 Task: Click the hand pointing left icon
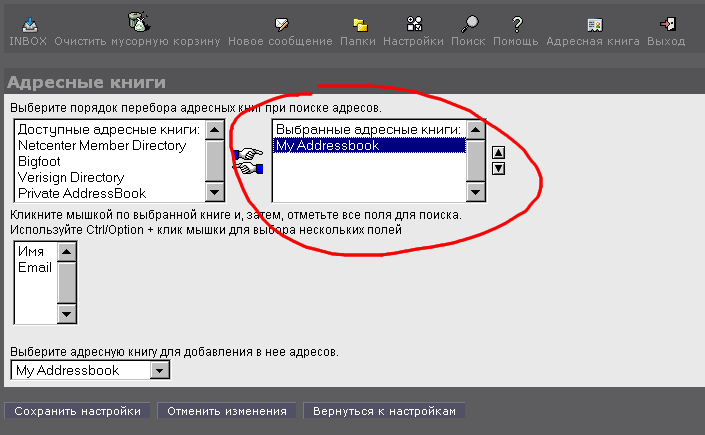tap(248, 168)
